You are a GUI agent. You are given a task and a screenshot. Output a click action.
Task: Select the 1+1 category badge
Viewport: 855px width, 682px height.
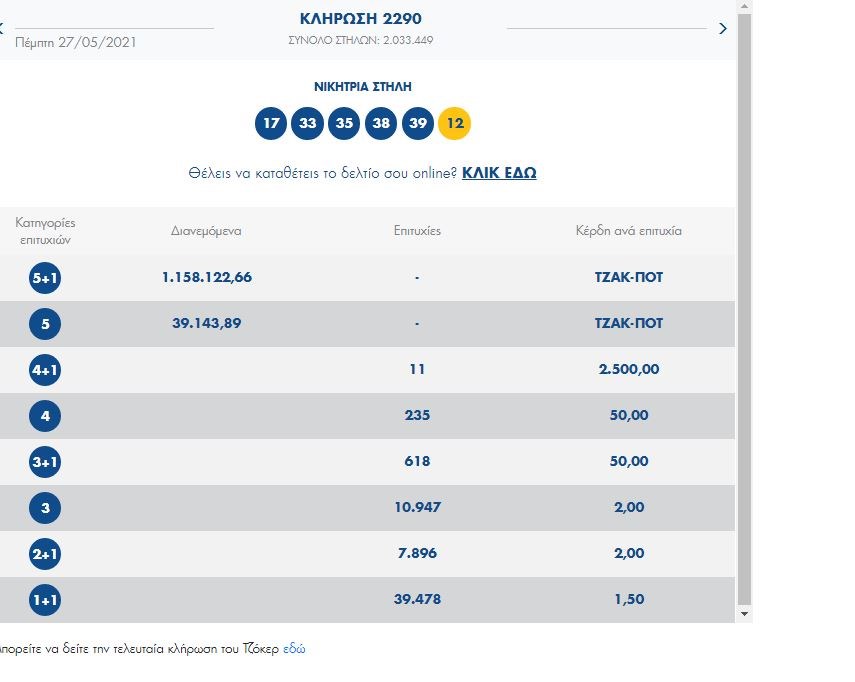(x=45, y=599)
